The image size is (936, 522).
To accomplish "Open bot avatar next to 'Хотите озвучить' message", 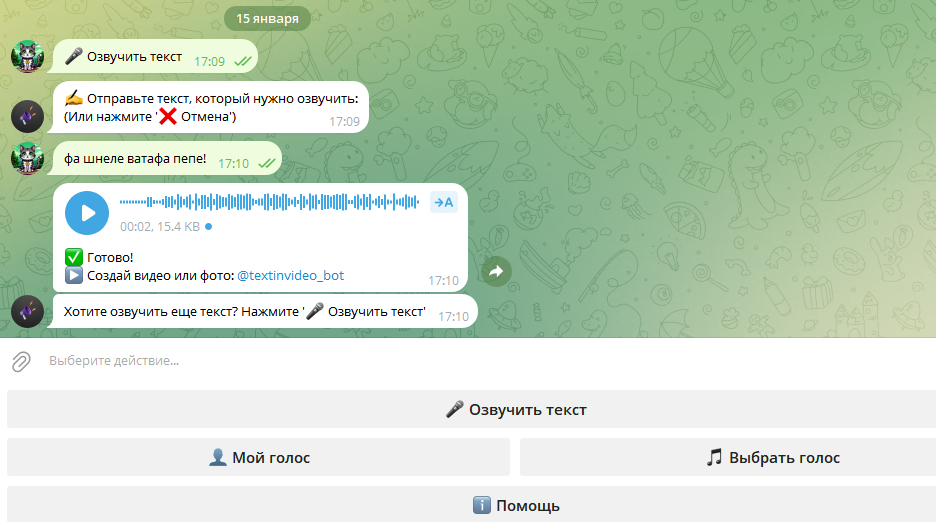I will tap(27, 311).
